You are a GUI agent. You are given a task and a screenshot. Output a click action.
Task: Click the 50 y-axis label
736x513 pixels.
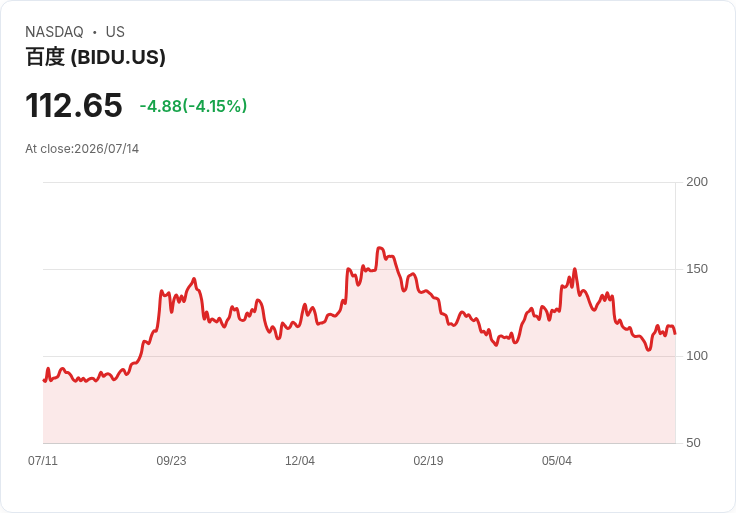(x=693, y=443)
